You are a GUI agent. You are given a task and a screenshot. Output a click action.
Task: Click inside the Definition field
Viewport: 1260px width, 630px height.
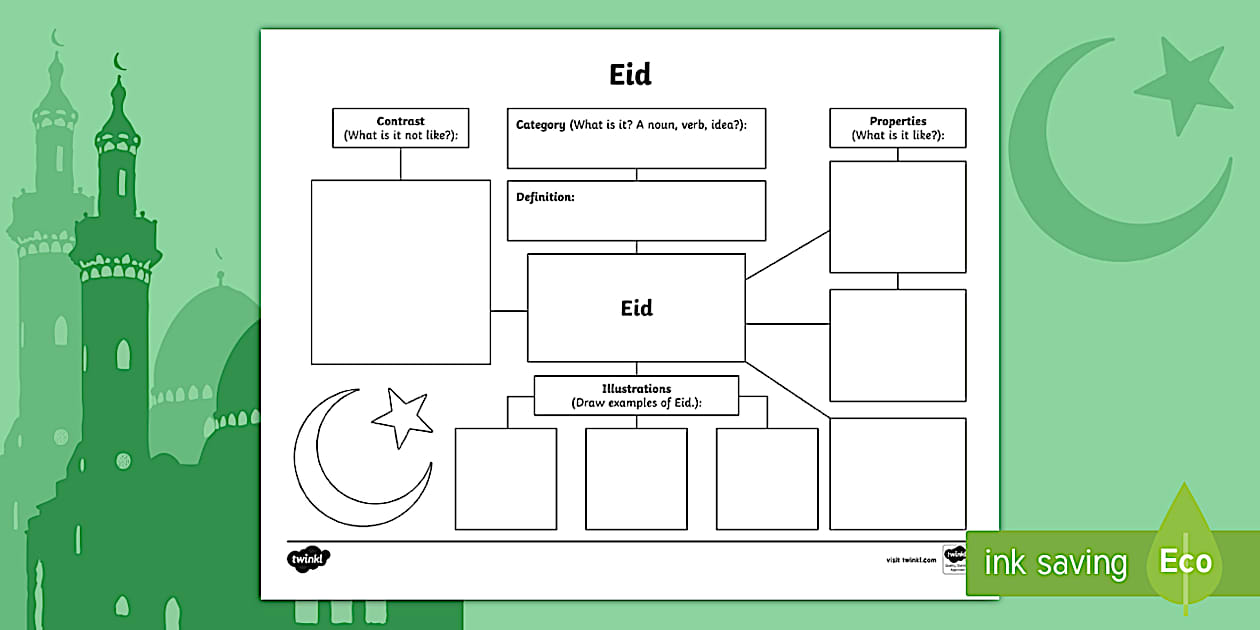click(636, 210)
